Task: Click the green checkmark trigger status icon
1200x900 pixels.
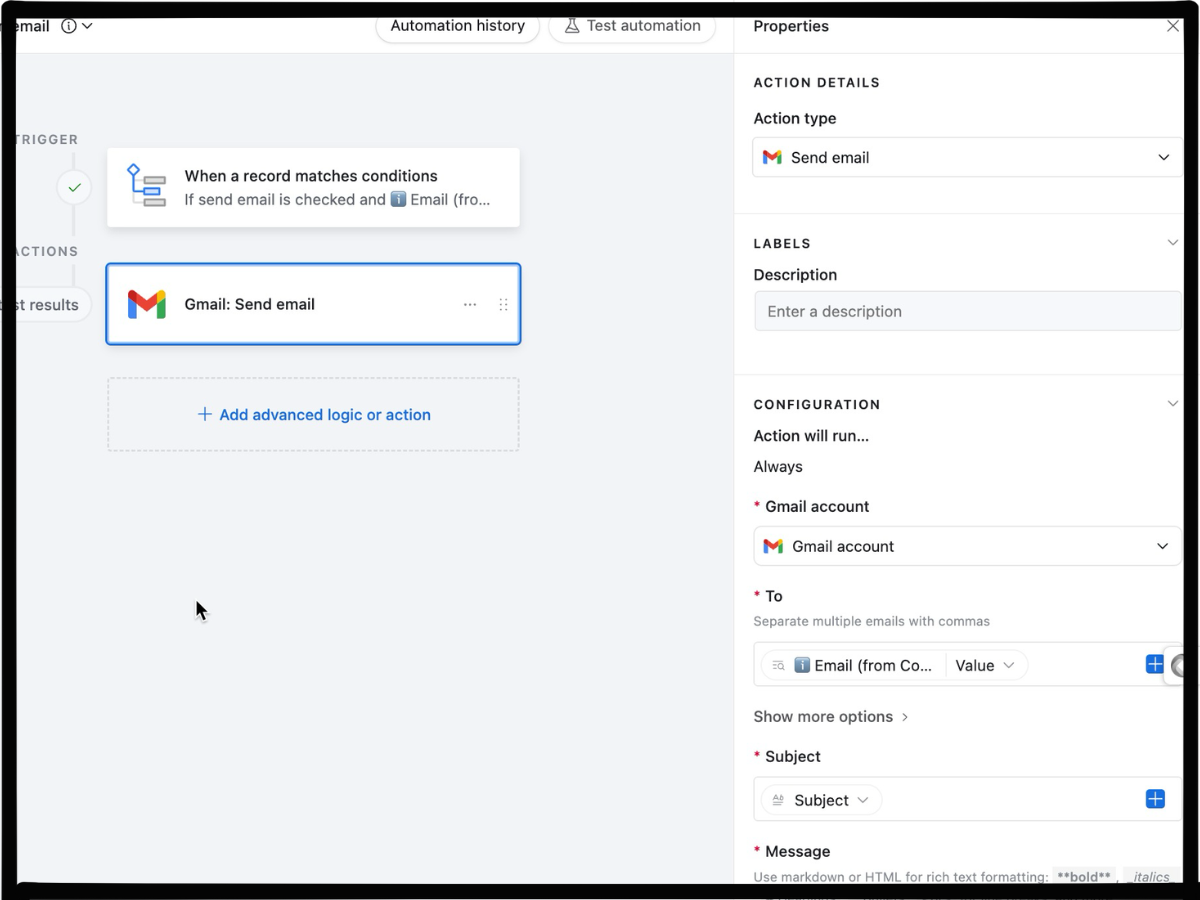Action: pyautogui.click(x=74, y=187)
